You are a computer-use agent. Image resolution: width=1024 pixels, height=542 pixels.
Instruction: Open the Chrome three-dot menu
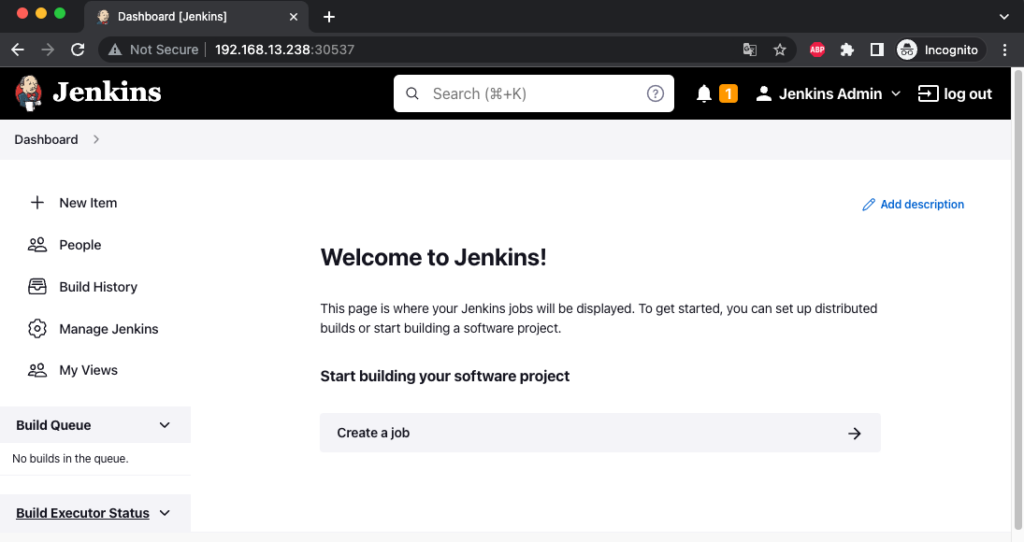1004,50
